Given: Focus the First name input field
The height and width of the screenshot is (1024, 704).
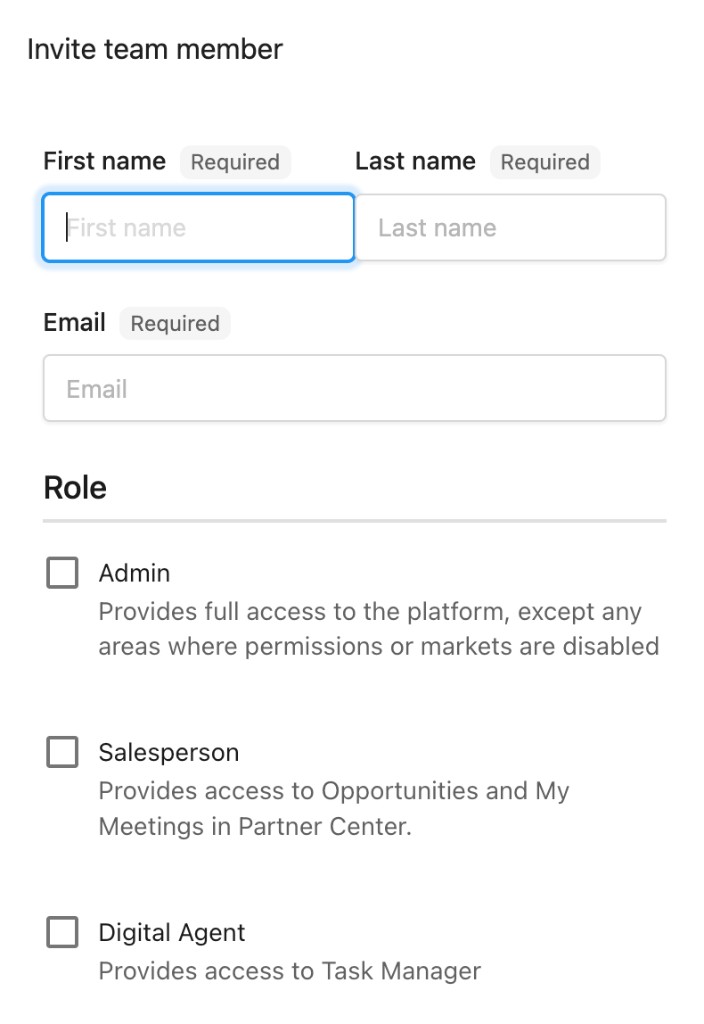Looking at the screenshot, I should click(x=199, y=227).
